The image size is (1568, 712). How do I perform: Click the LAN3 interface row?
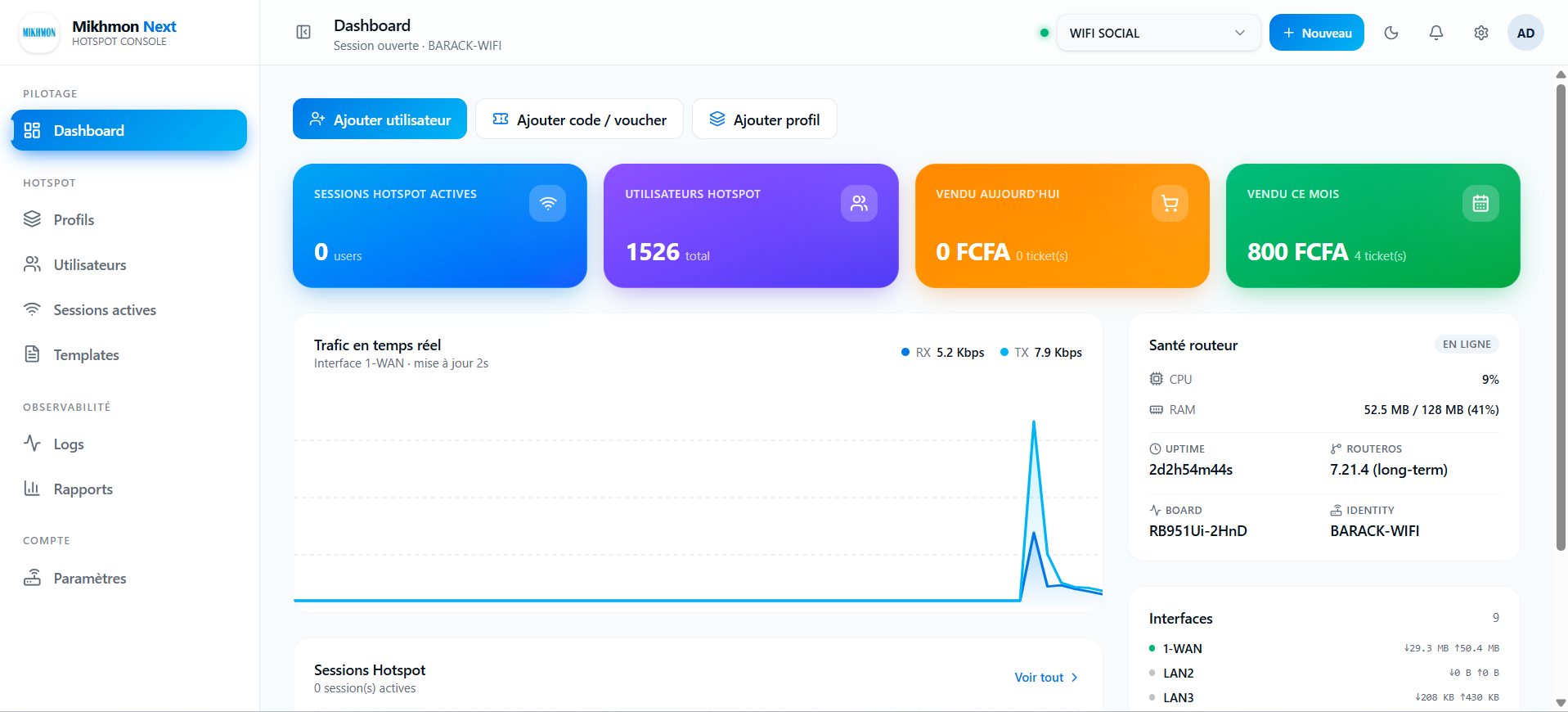point(1323,697)
